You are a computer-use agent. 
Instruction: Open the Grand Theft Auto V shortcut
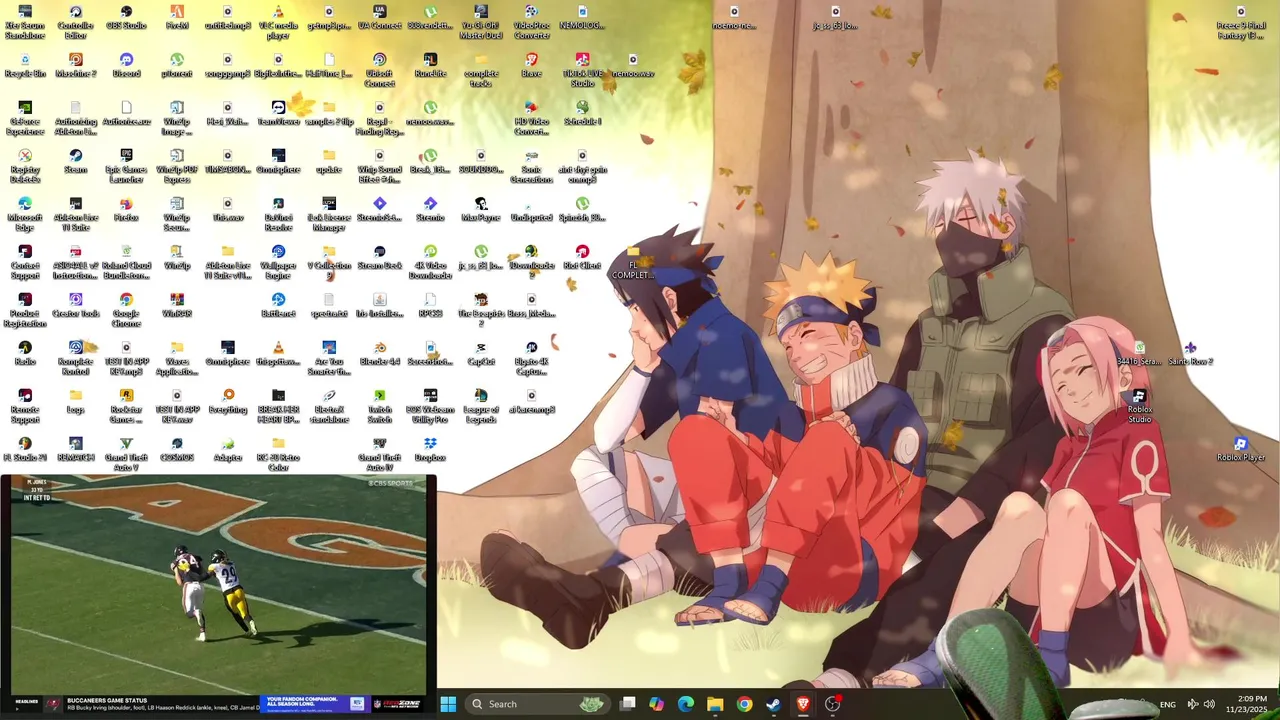(x=126, y=454)
